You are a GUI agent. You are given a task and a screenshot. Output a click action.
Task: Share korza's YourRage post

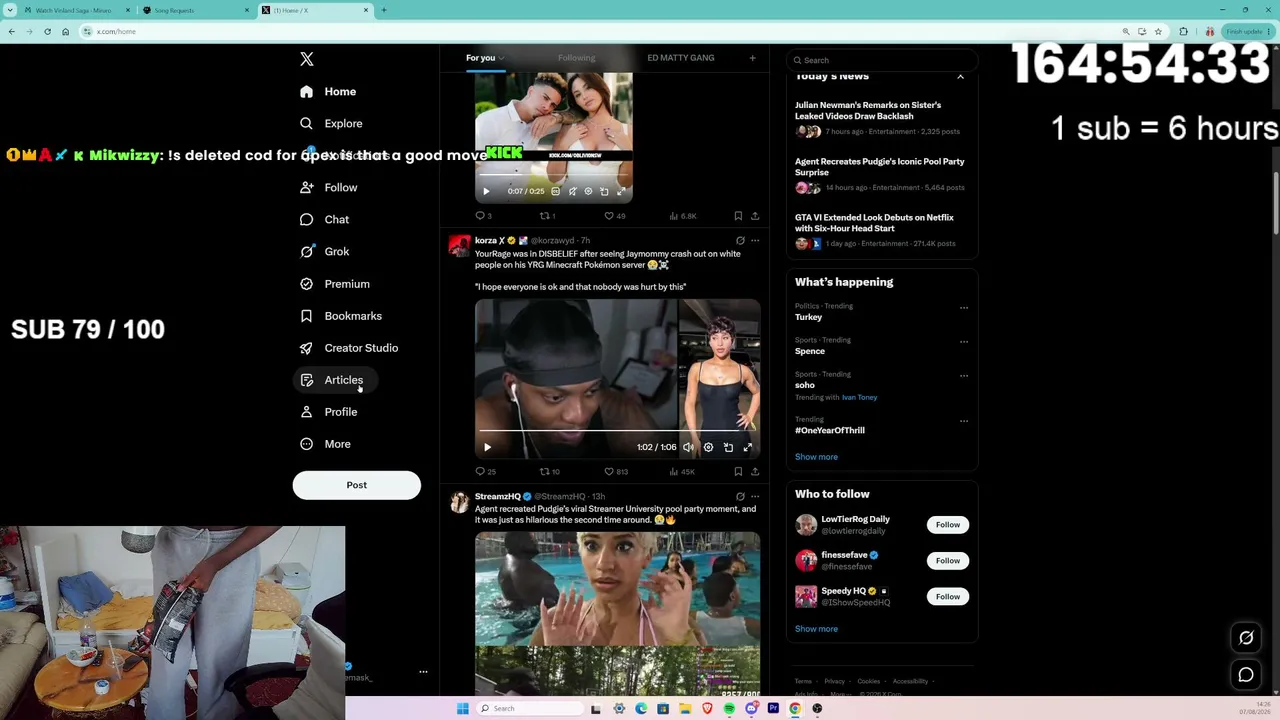pyautogui.click(x=755, y=472)
